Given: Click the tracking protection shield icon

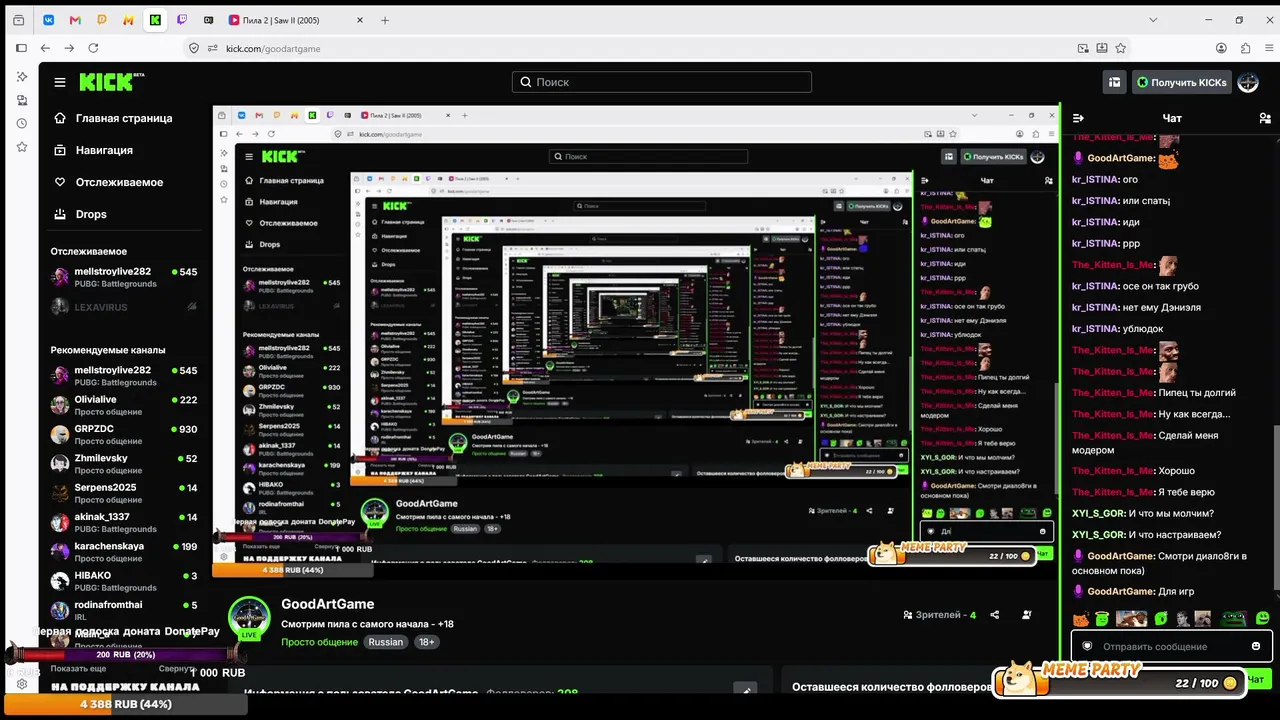Looking at the screenshot, I should click(195, 48).
